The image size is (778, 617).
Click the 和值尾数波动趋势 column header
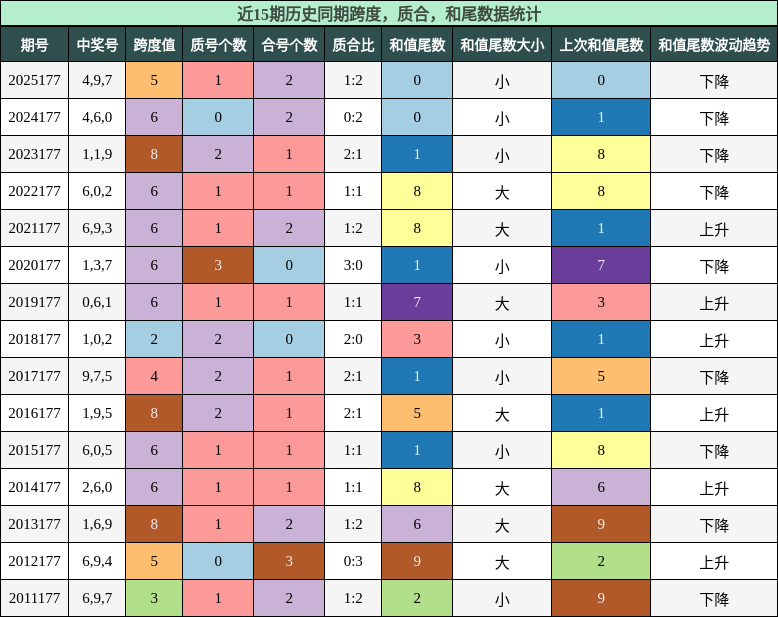(x=714, y=45)
